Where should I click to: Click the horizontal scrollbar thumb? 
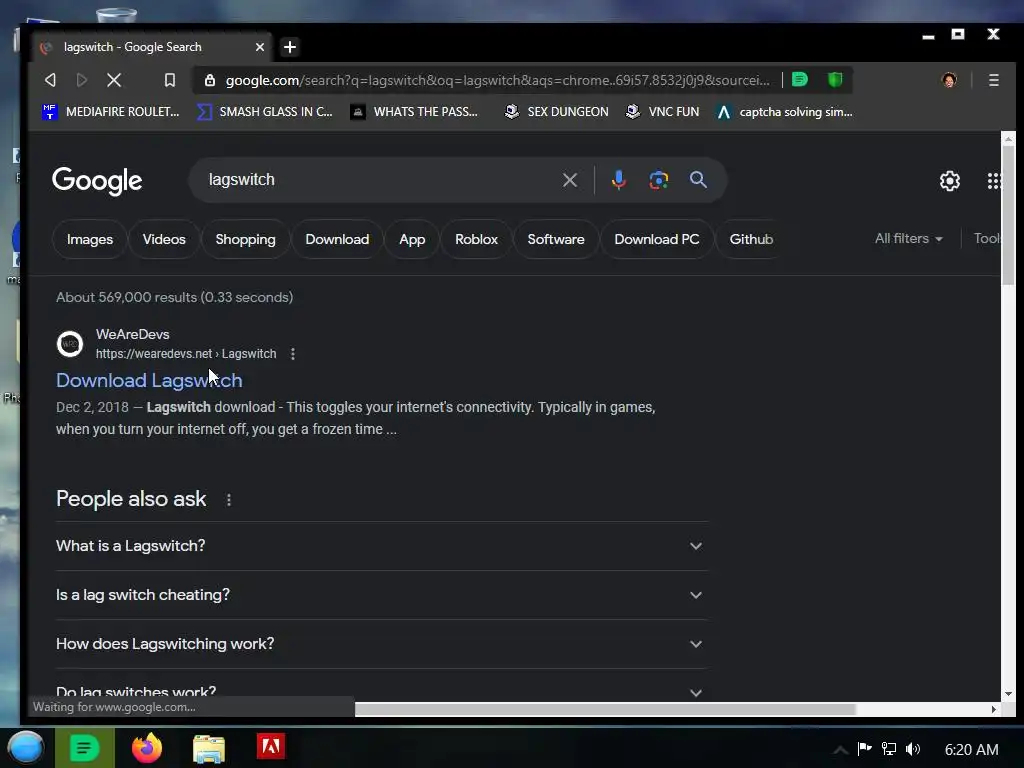pyautogui.click(x=605, y=709)
